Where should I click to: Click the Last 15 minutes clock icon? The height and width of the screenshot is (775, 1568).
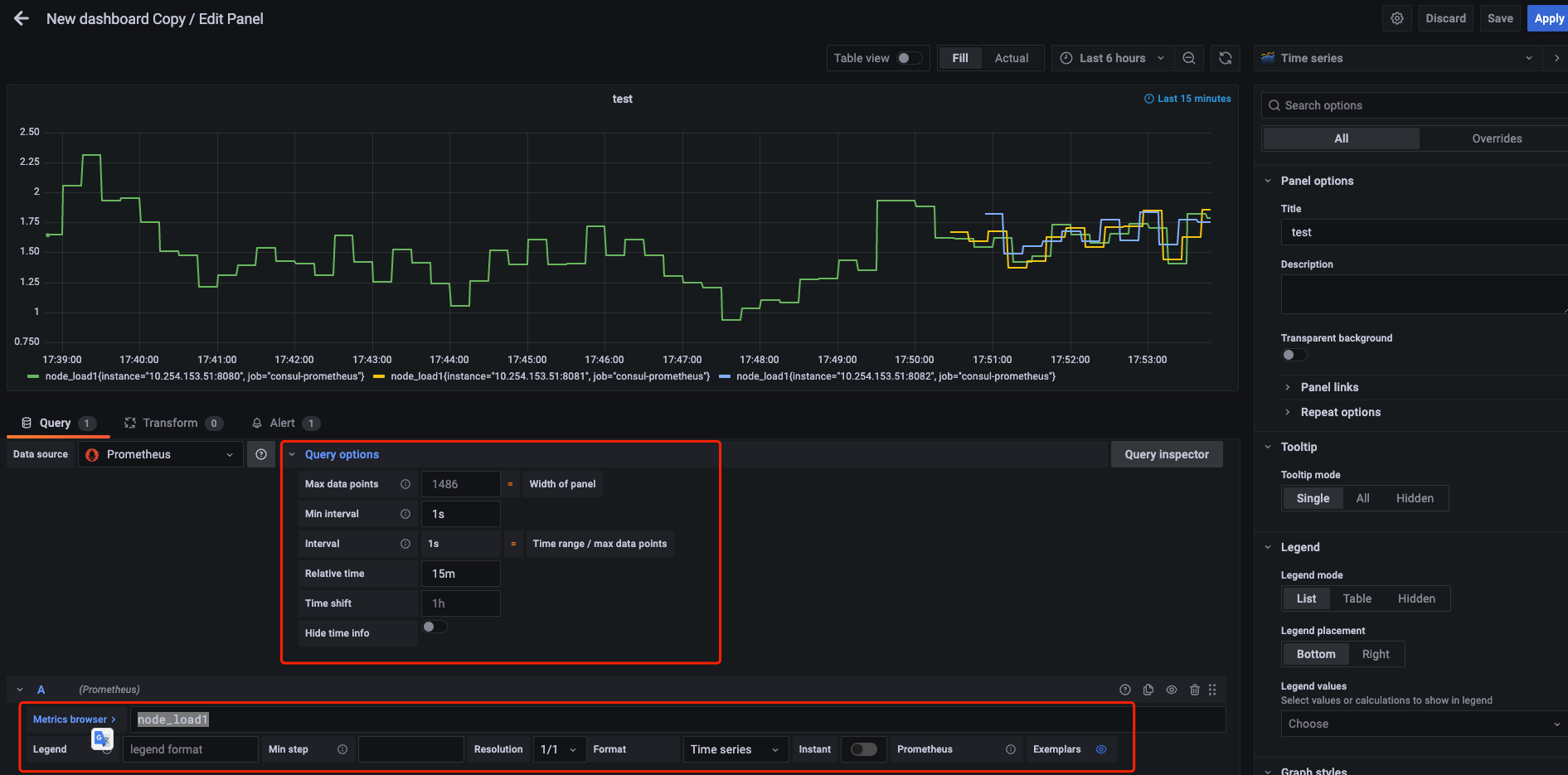click(1149, 99)
